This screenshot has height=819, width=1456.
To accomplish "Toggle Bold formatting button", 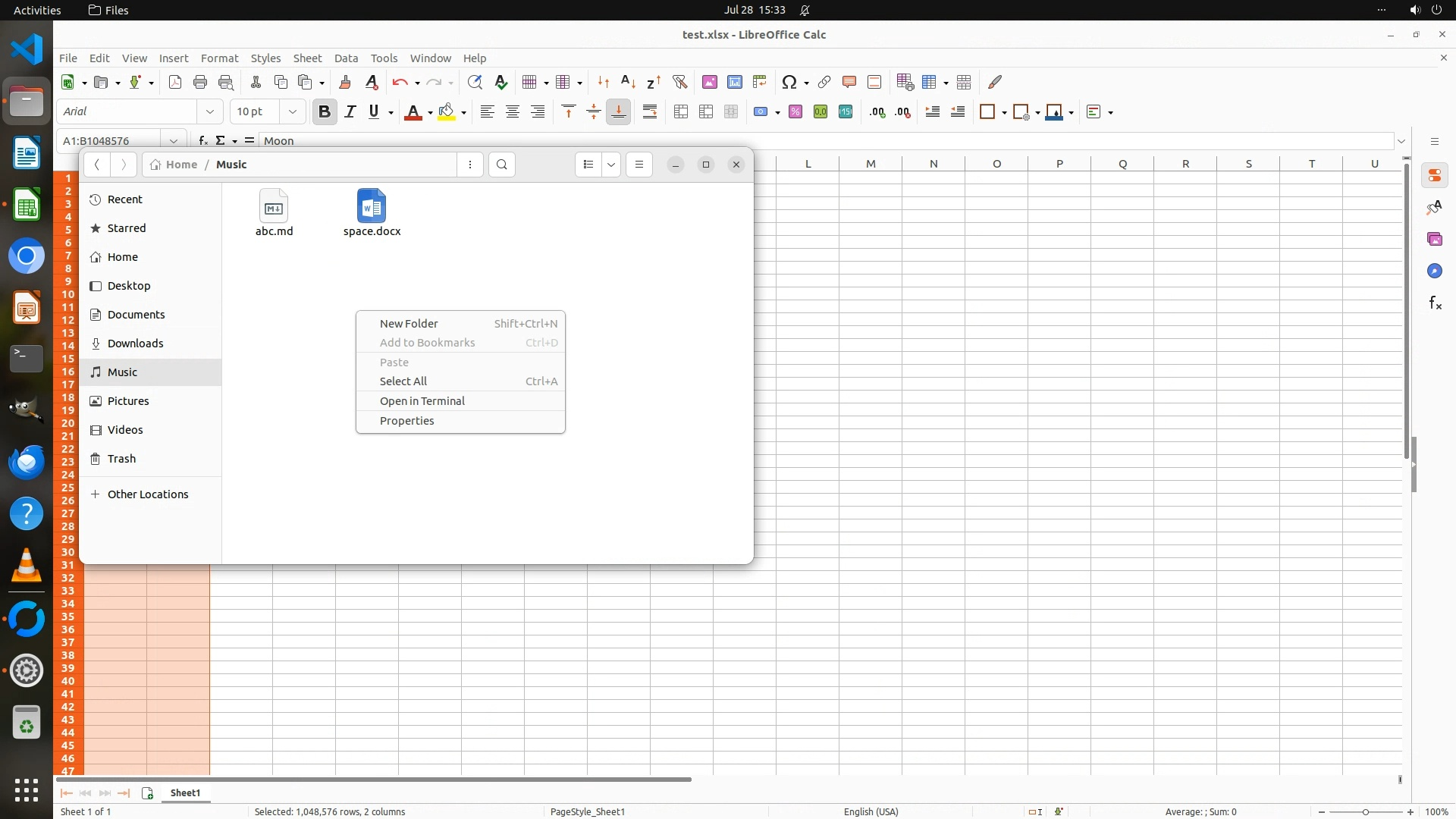I will click(325, 111).
